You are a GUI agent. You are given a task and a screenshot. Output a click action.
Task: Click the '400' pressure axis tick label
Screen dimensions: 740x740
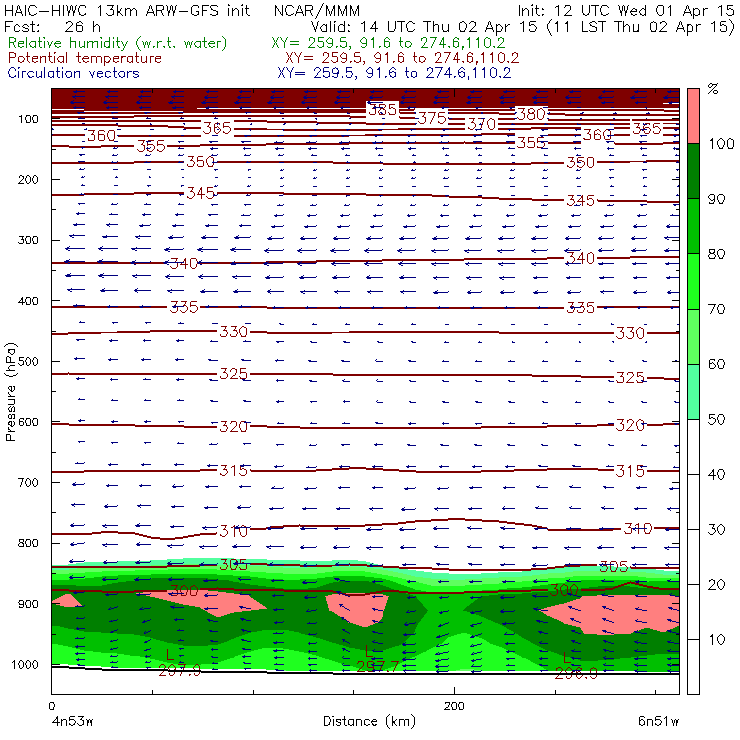(28, 301)
